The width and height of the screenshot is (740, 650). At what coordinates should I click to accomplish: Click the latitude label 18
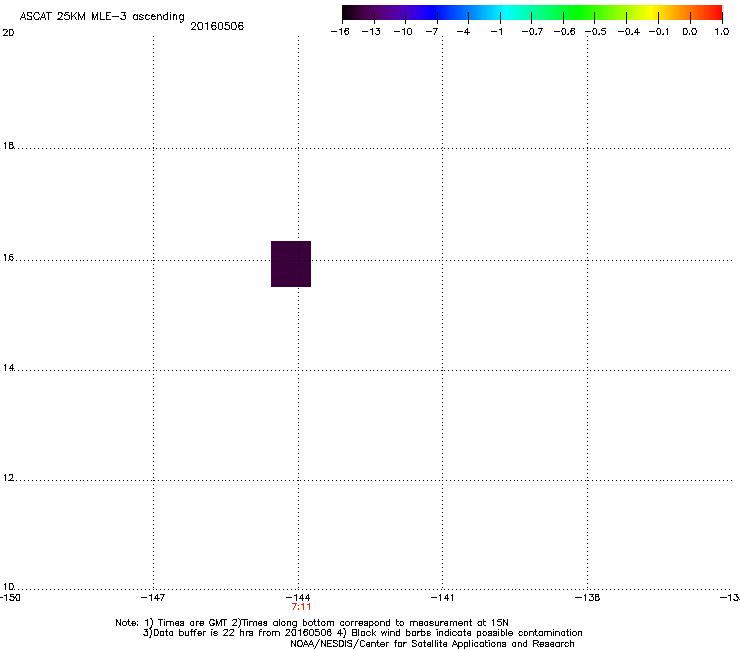point(8,146)
